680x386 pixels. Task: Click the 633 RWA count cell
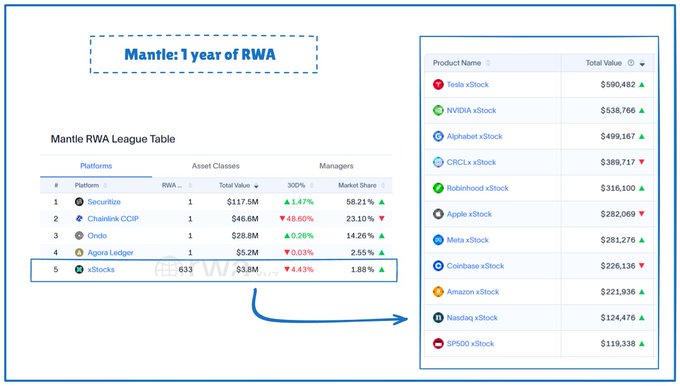185,269
